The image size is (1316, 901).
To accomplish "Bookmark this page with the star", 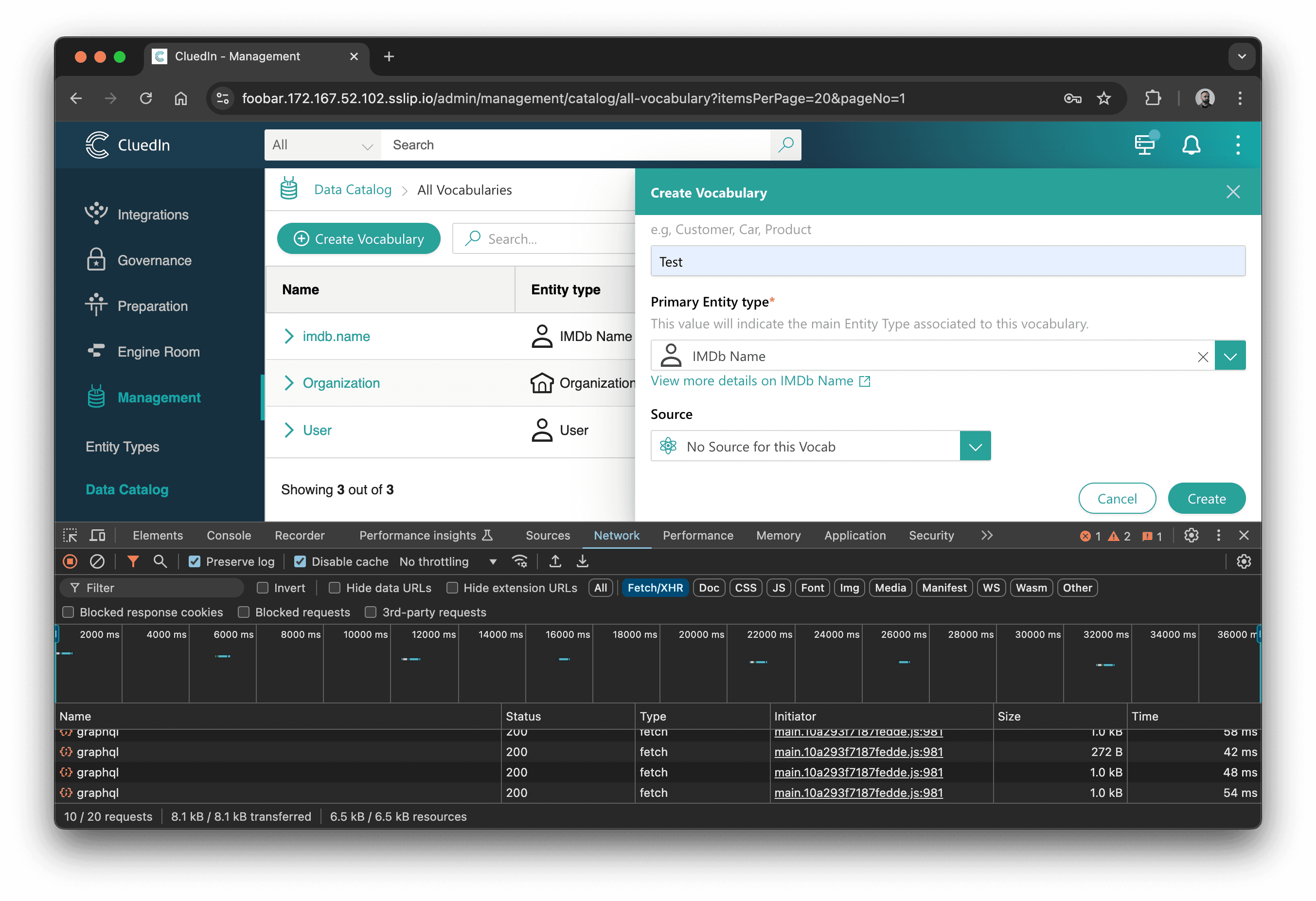I will (1103, 99).
